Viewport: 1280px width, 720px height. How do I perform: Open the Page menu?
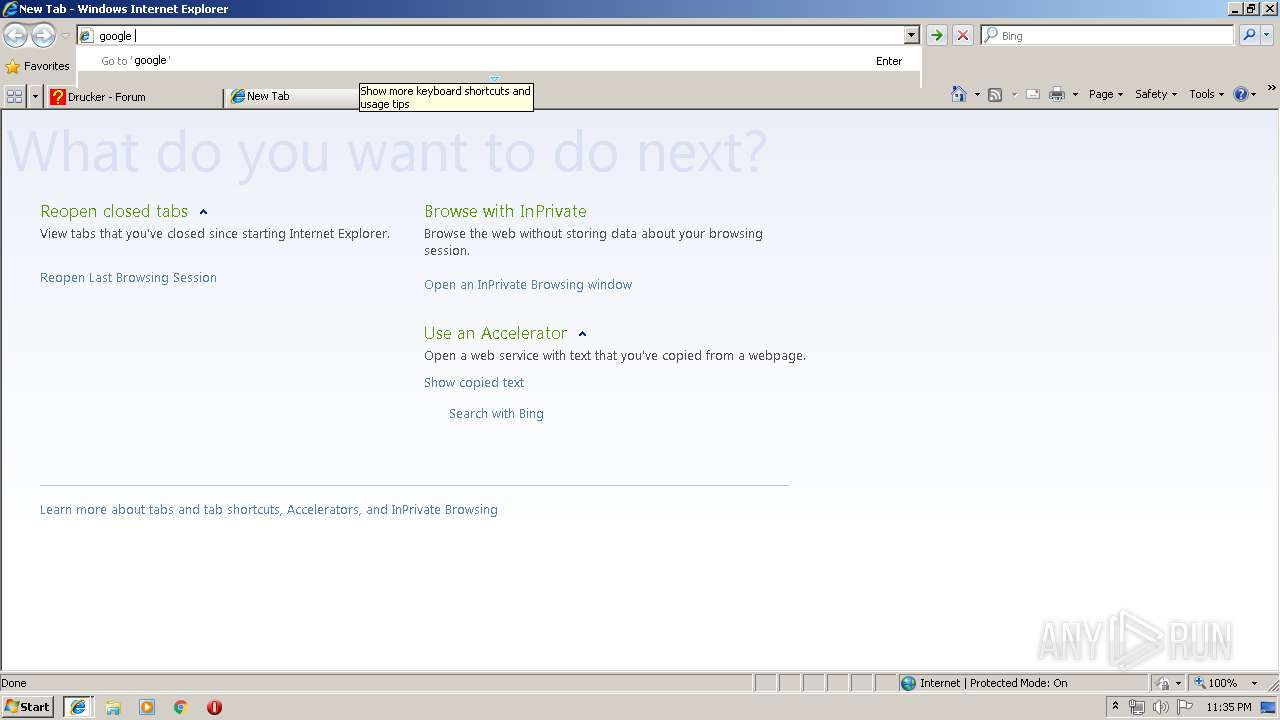coord(1106,94)
